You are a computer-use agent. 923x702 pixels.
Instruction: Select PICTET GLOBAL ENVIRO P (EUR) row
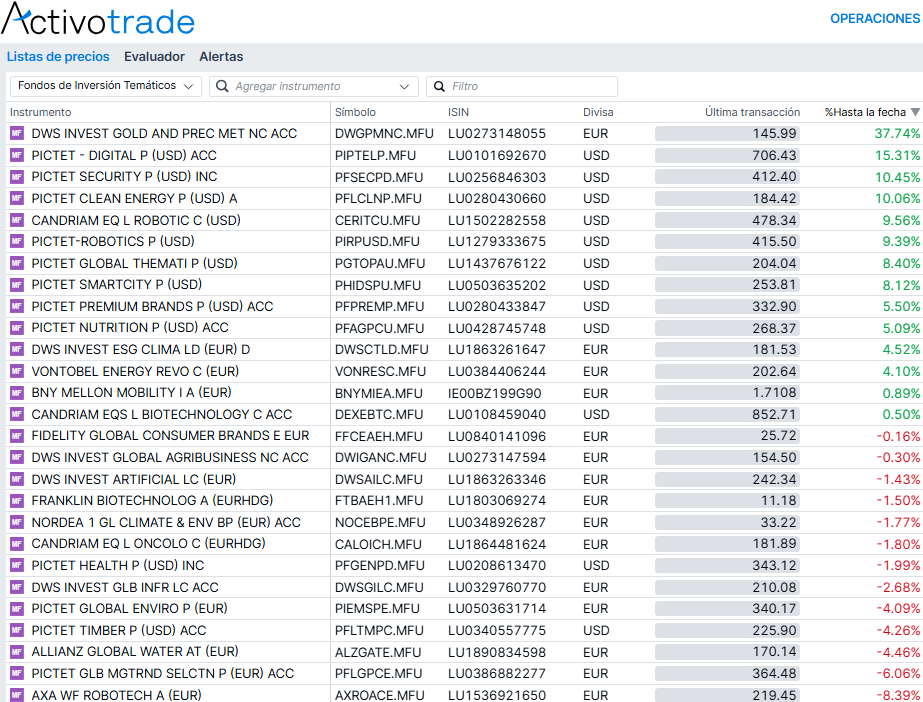pyautogui.click(x=464, y=608)
